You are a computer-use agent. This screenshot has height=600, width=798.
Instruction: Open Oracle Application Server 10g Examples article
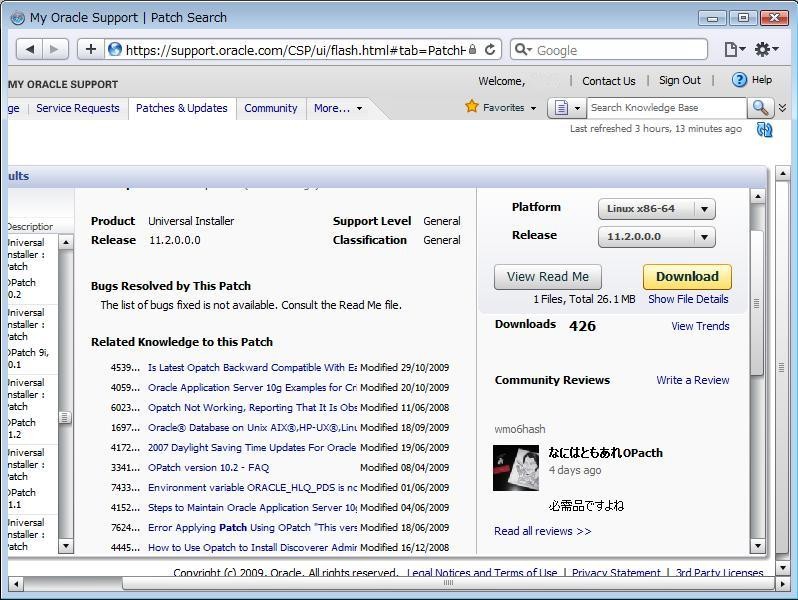(x=252, y=387)
